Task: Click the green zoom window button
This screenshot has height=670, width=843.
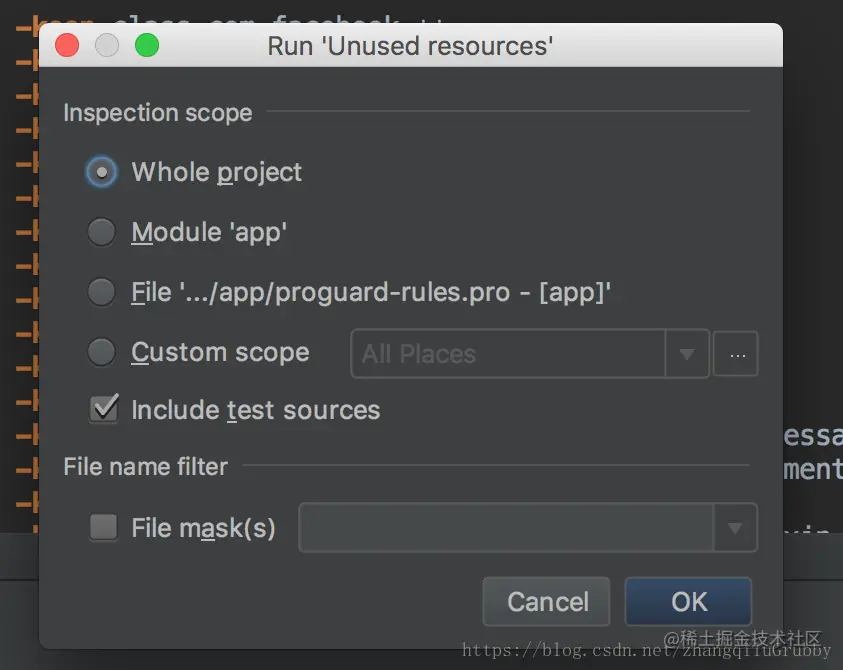Action: coord(147,45)
